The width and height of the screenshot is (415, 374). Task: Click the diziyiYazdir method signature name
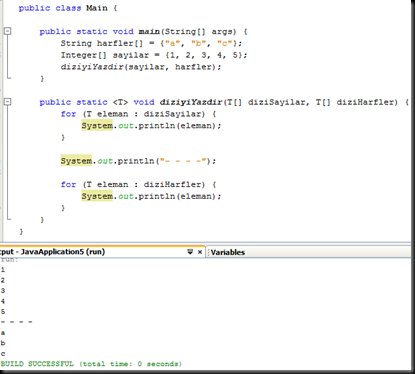click(x=191, y=102)
